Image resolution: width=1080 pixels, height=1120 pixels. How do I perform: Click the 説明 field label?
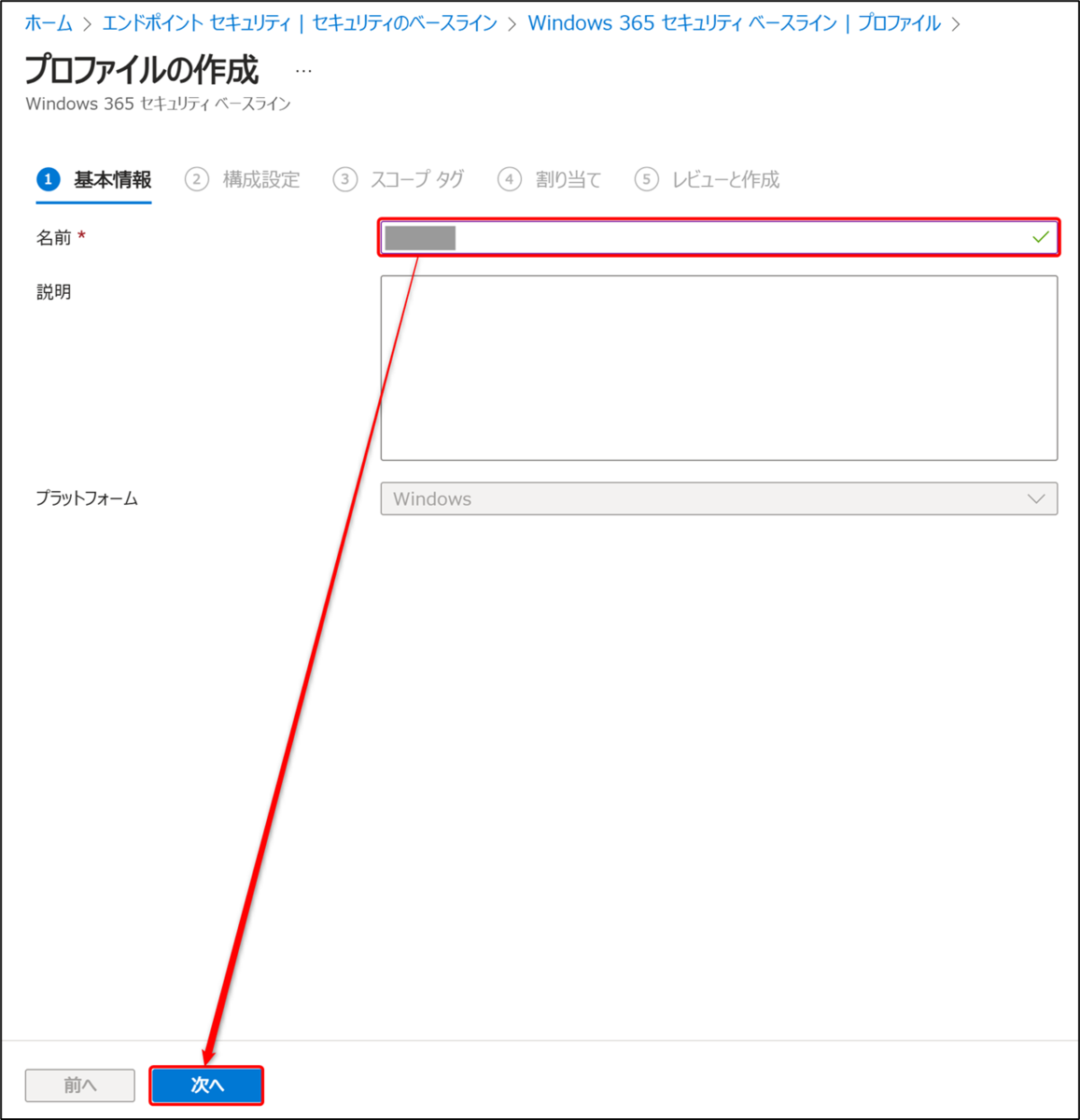[54, 292]
